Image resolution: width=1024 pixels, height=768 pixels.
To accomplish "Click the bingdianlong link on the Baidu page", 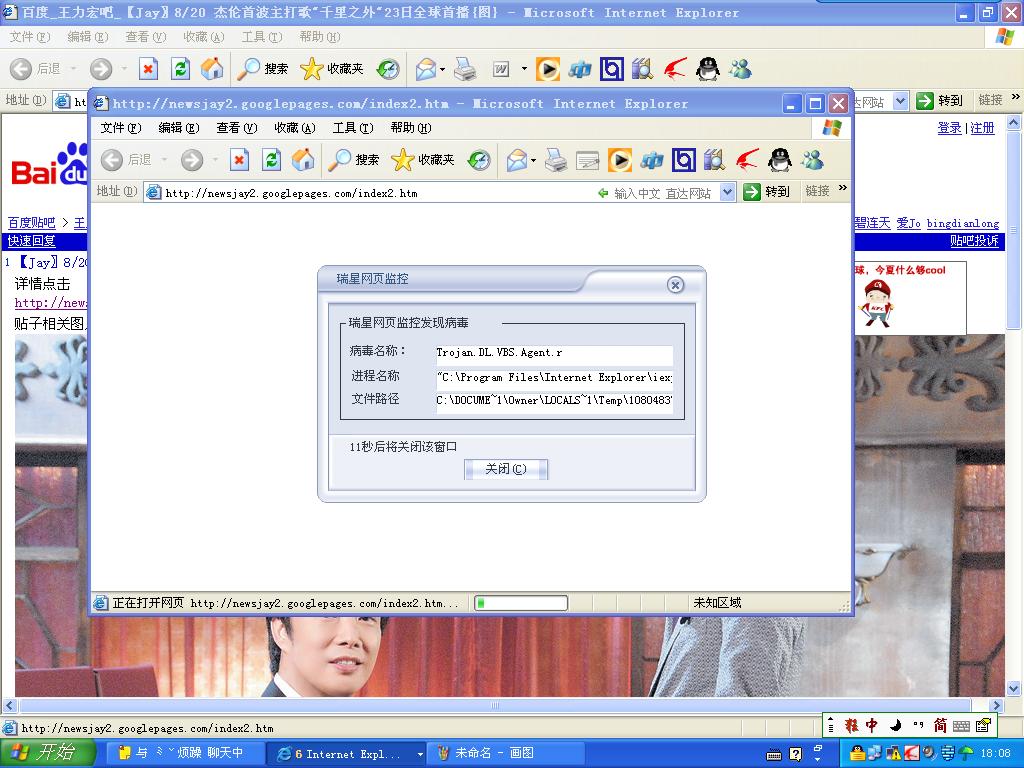I will pos(963,223).
